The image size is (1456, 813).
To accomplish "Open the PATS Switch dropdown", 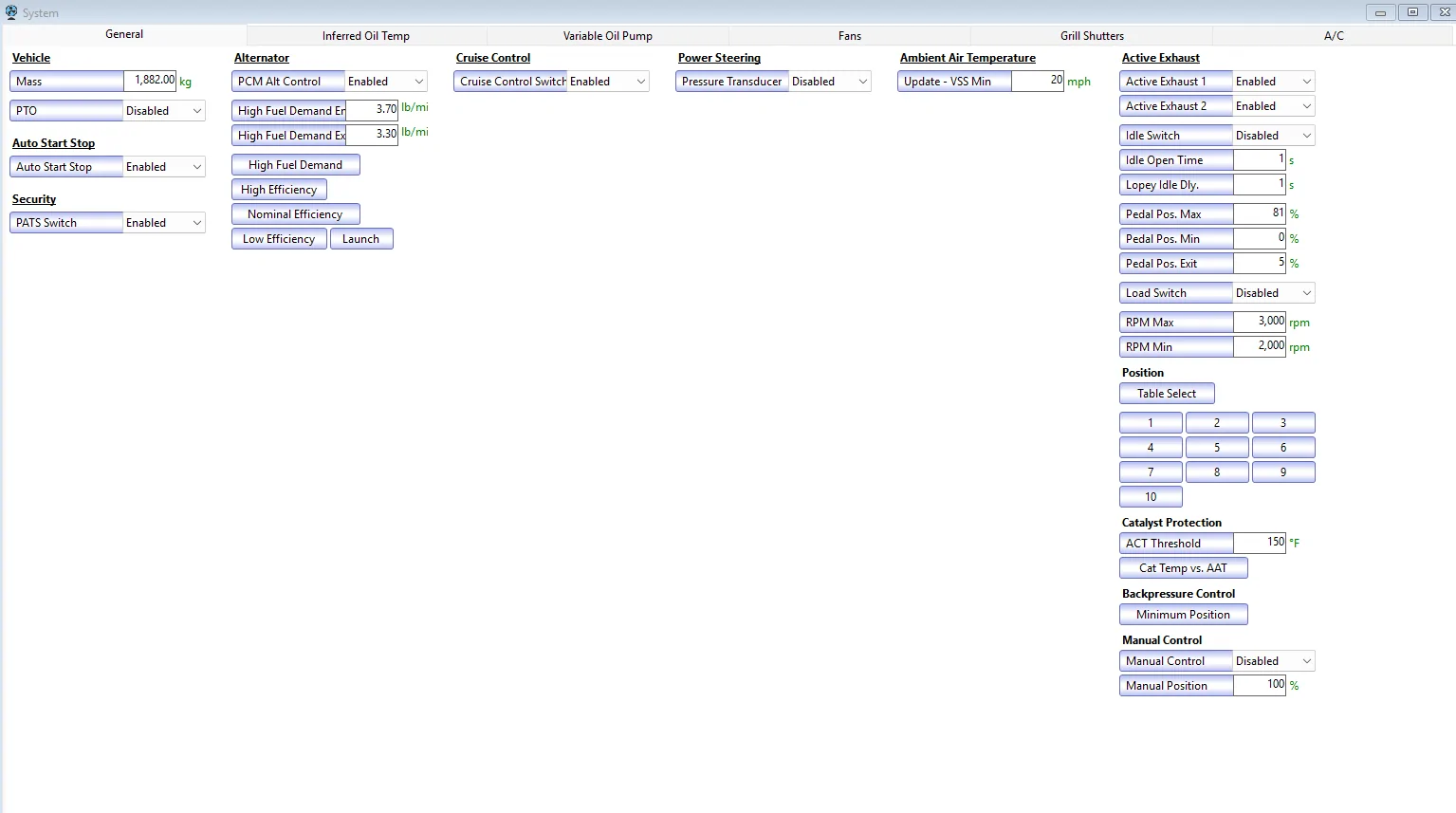I will [164, 223].
